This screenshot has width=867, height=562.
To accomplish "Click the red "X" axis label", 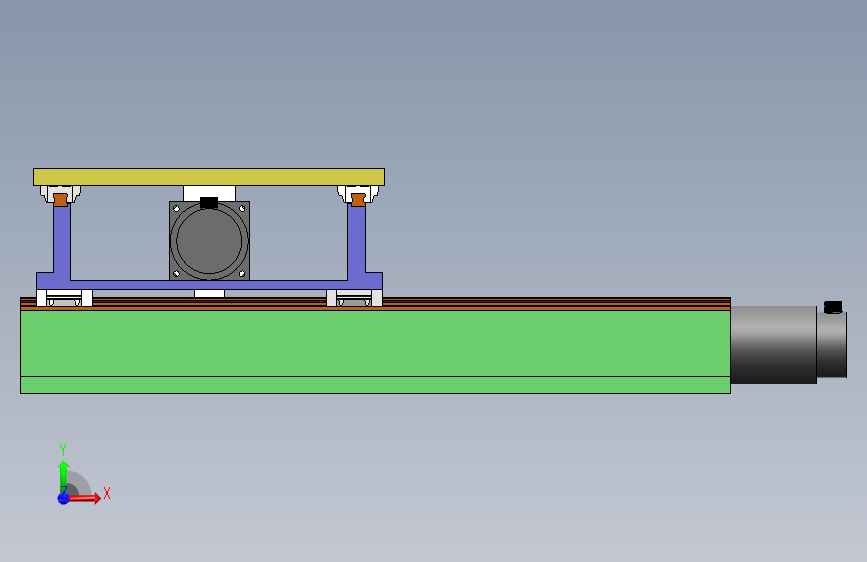I will [107, 493].
